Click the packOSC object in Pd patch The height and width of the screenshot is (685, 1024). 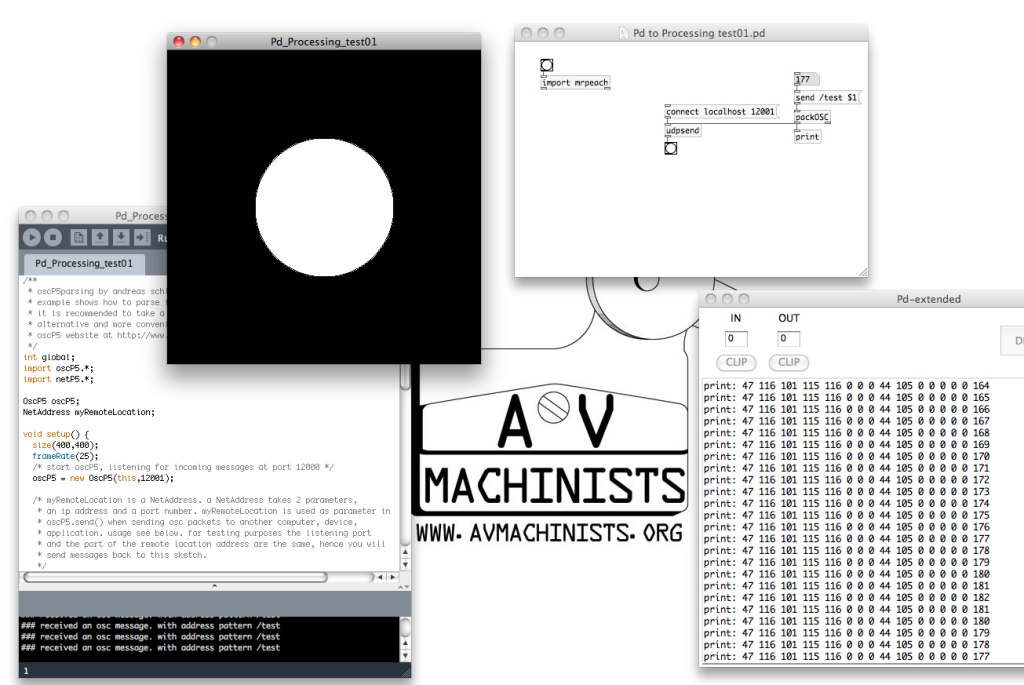tap(812, 117)
